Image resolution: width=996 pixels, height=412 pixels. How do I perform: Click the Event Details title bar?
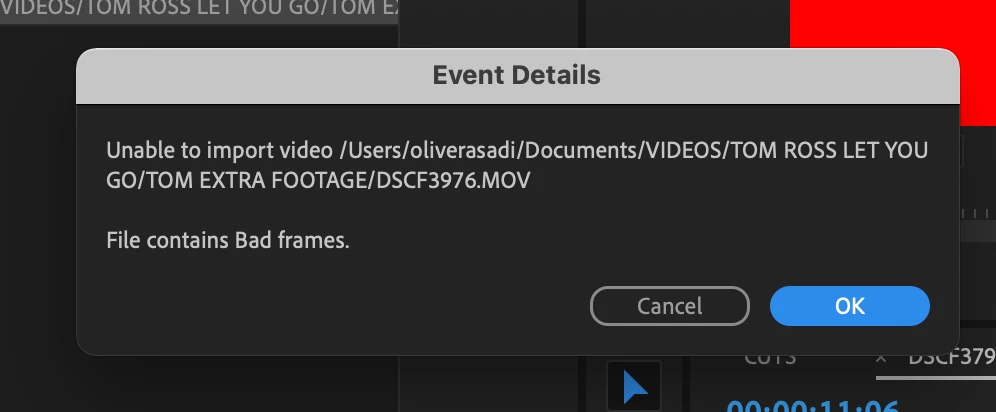[517, 76]
